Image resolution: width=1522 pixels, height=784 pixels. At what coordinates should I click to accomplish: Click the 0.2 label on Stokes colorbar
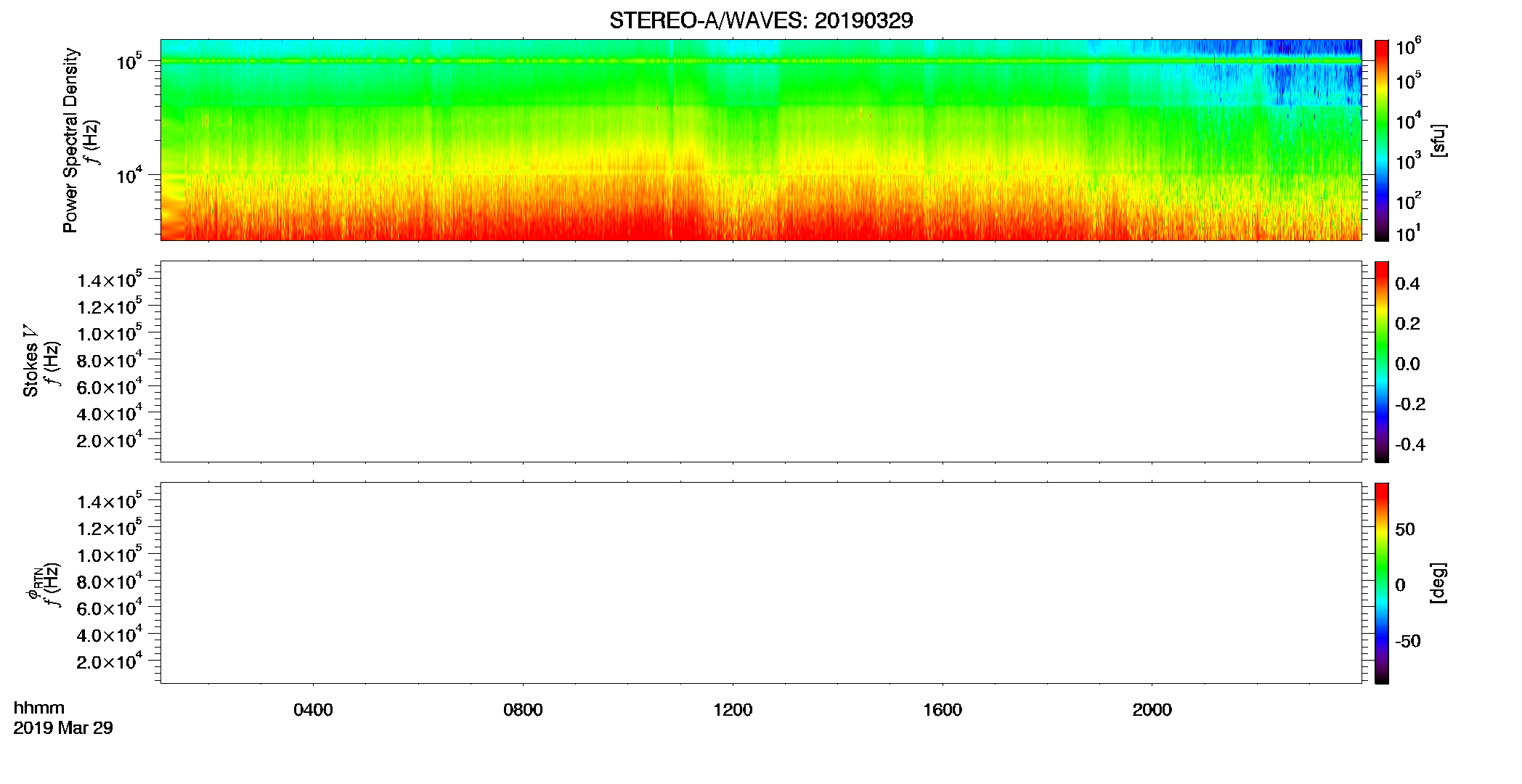click(1407, 324)
